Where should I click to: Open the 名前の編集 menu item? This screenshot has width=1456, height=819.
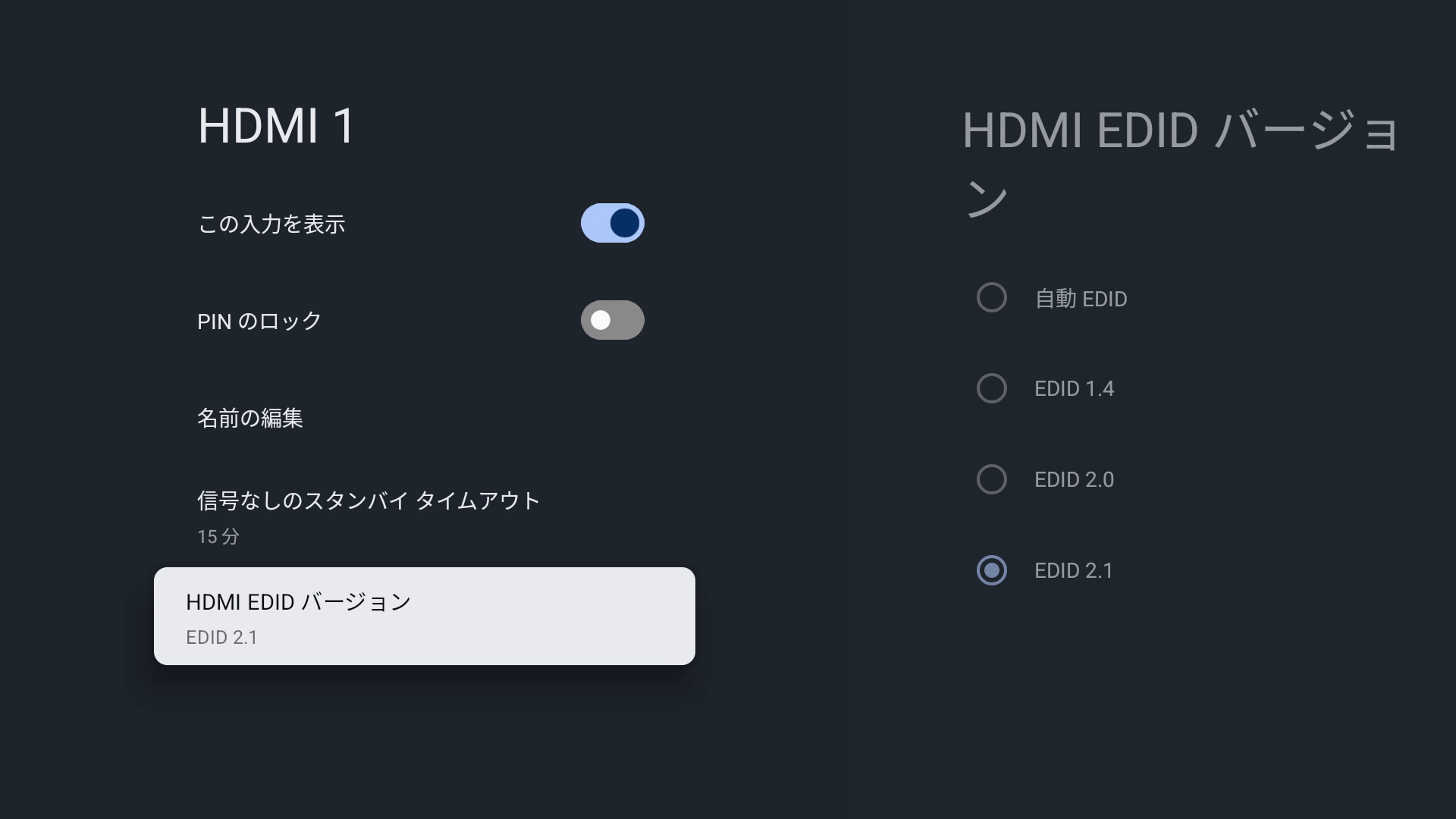(250, 418)
